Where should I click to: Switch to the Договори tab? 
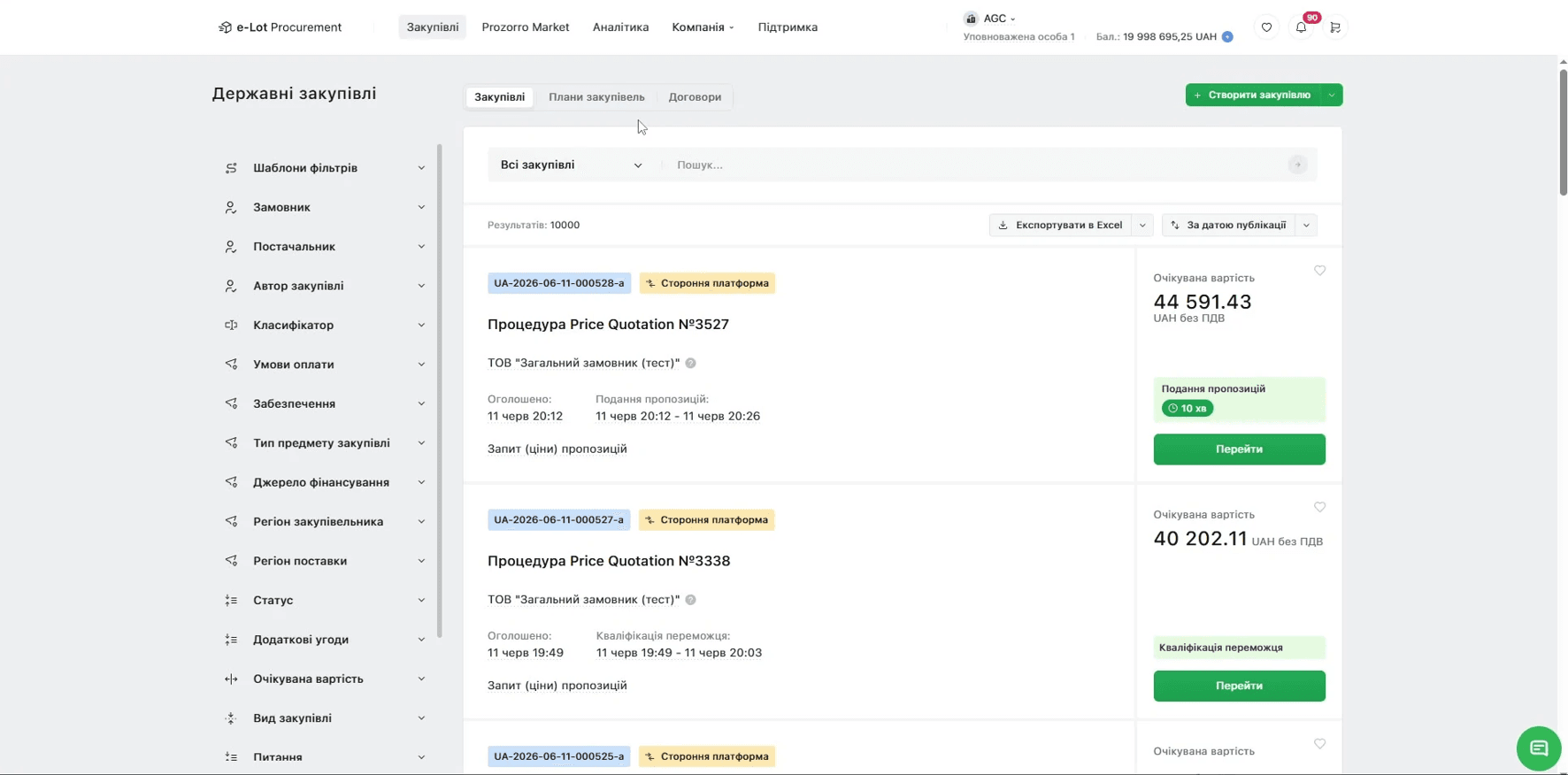coord(695,97)
